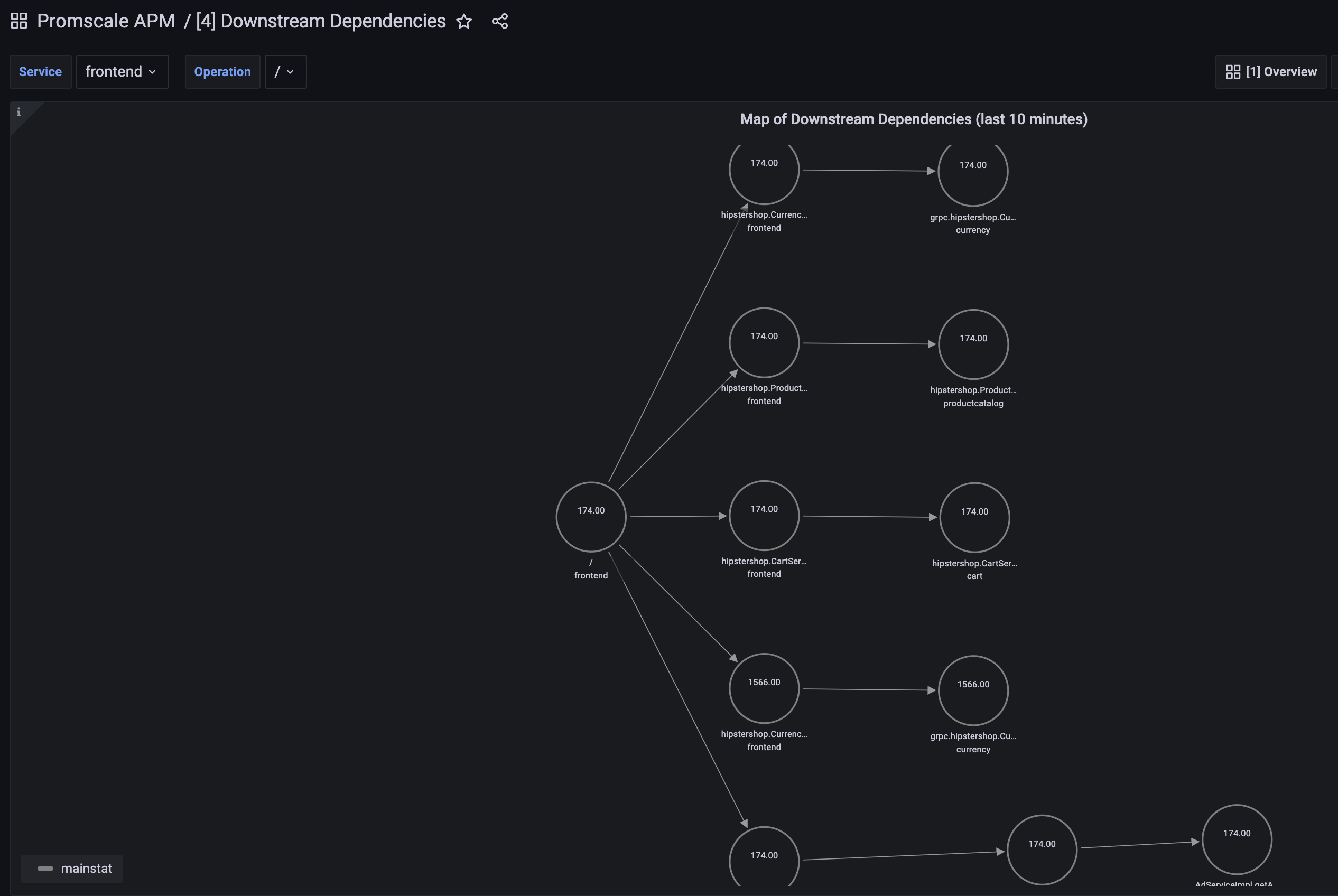Click the Service variable label
This screenshot has height=896, width=1338.
40,72
